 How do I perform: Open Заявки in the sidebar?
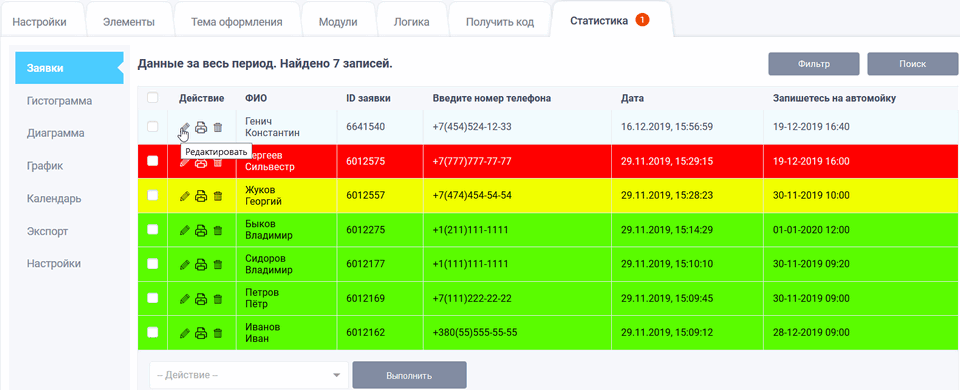69,68
